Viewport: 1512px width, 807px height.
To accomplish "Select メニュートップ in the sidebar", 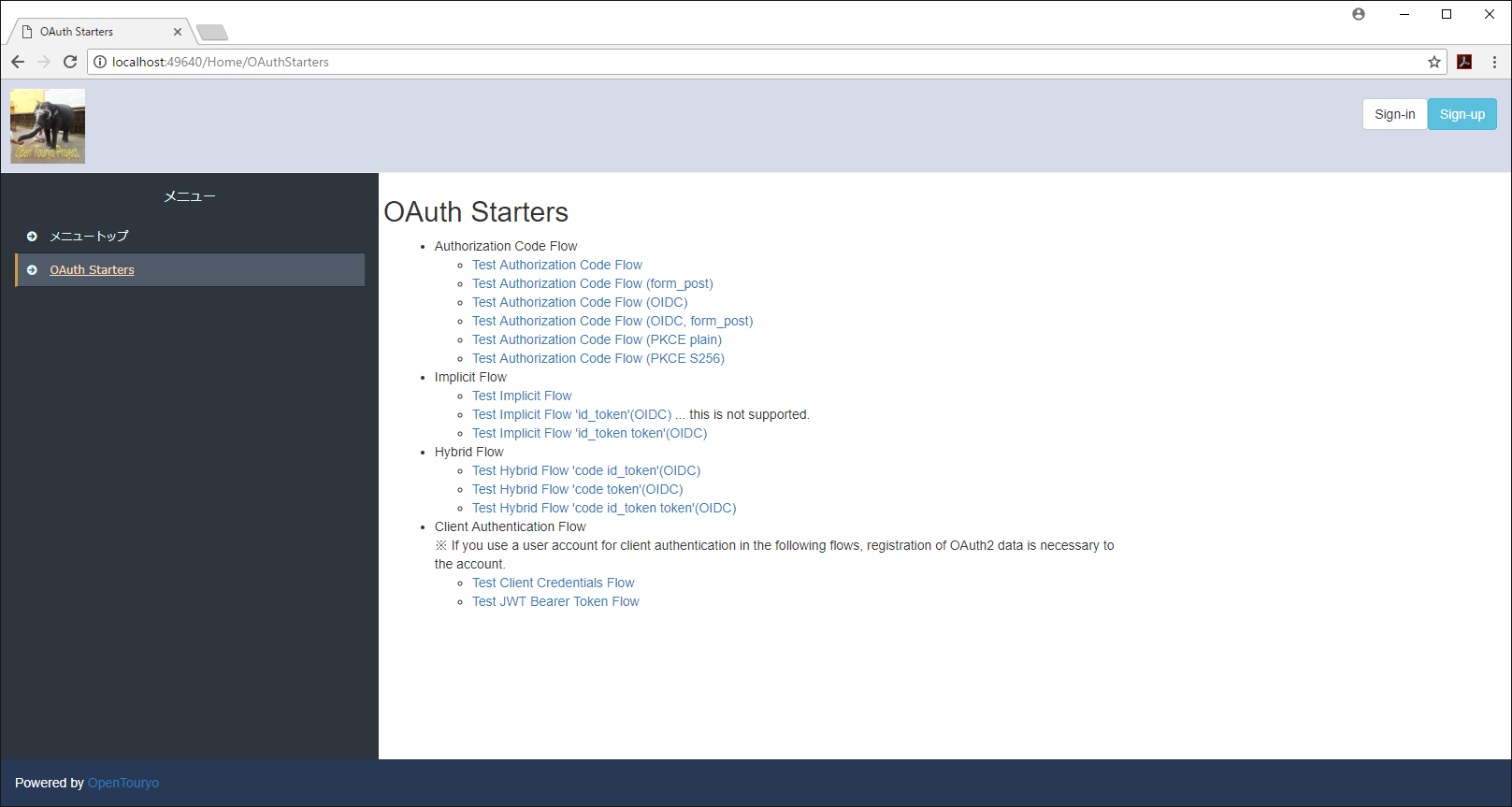I will tap(89, 236).
